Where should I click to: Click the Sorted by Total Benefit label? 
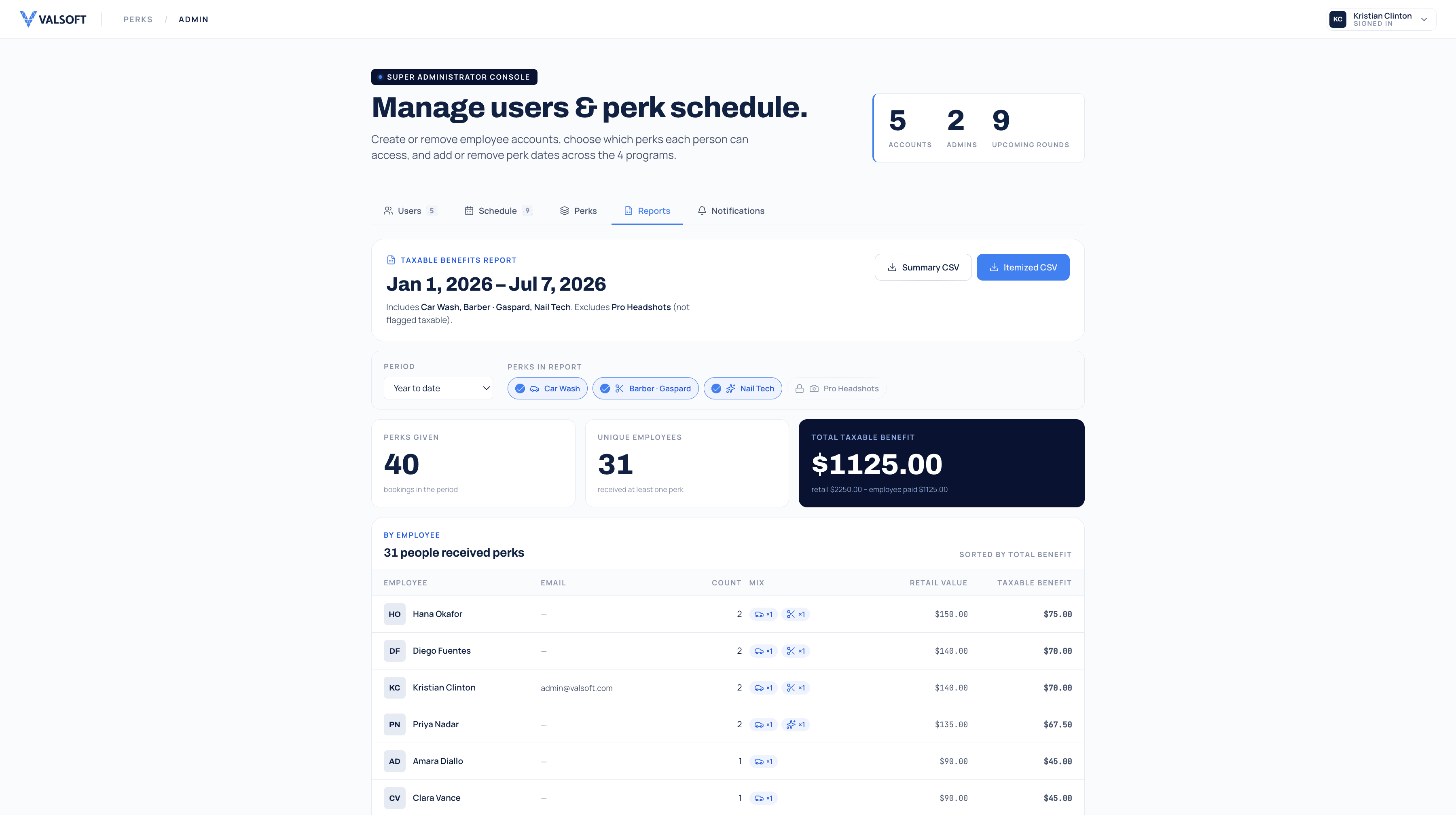tap(1015, 554)
